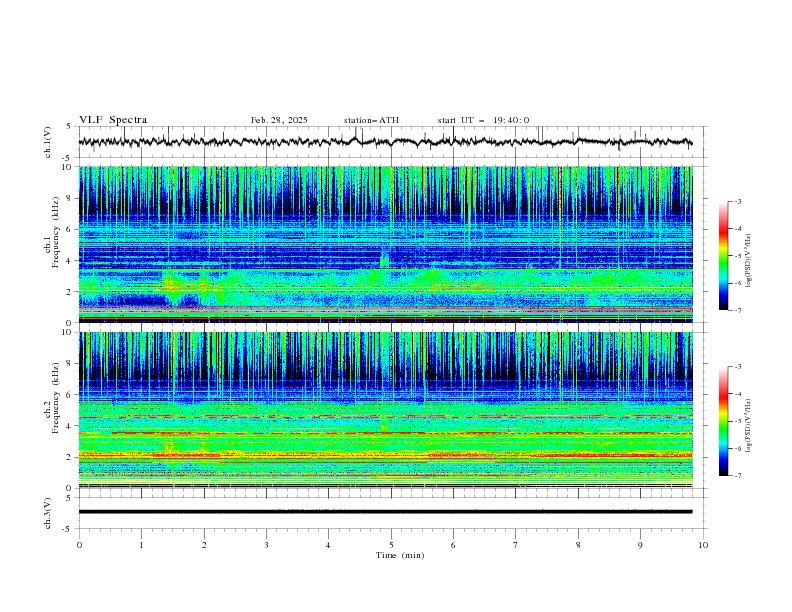This screenshot has width=792, height=612.
Task: Click the time axis end tick "10"
Action: pos(703,545)
